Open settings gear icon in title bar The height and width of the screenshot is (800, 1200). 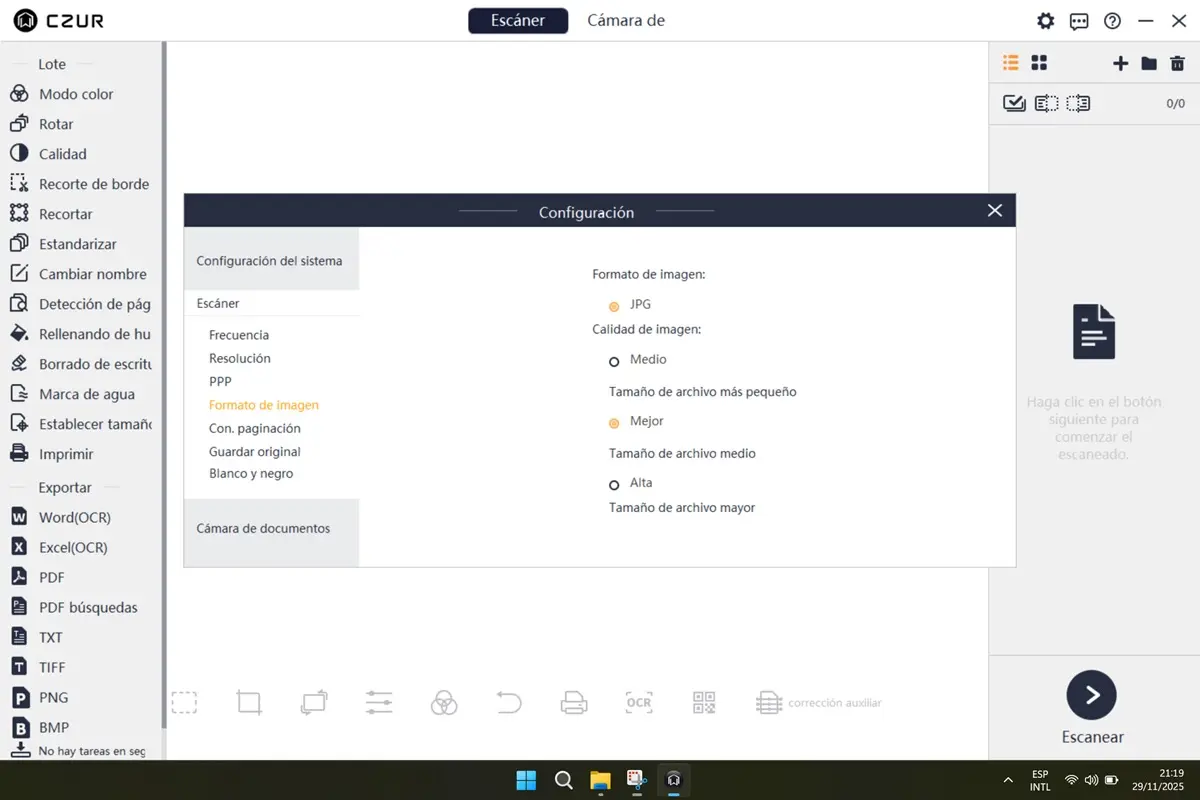coord(1045,21)
